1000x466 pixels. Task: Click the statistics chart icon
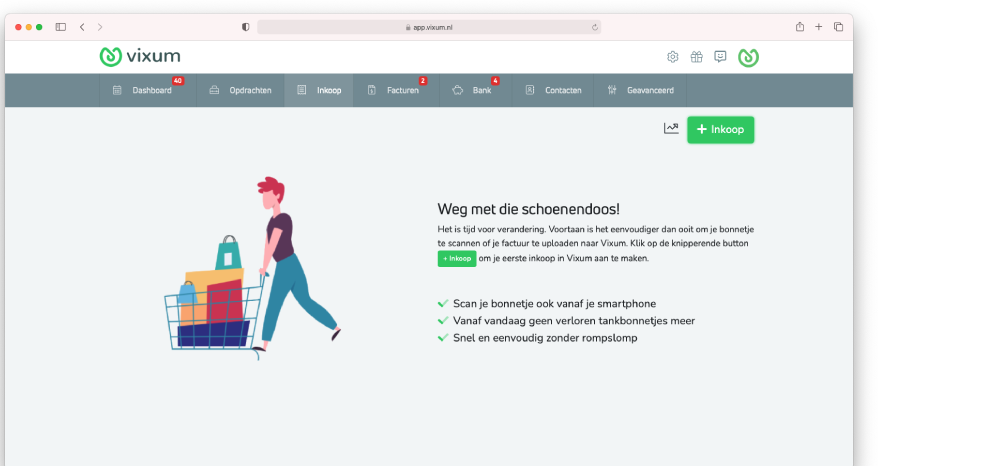(671, 128)
